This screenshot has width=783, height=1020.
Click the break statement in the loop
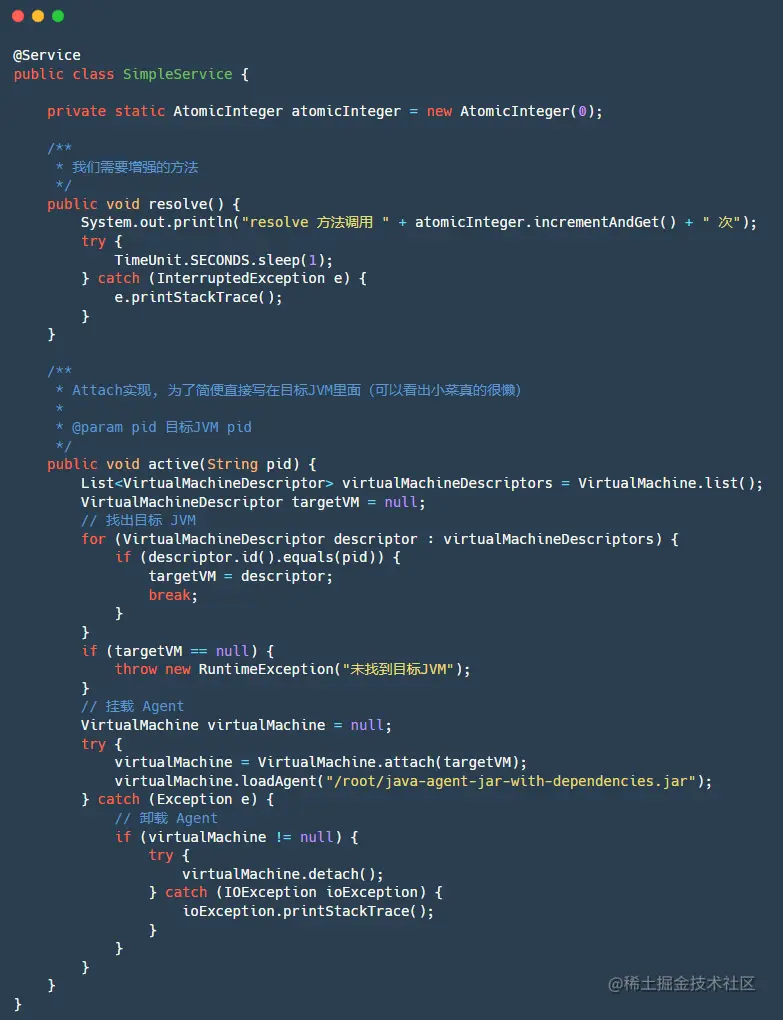(x=173, y=595)
